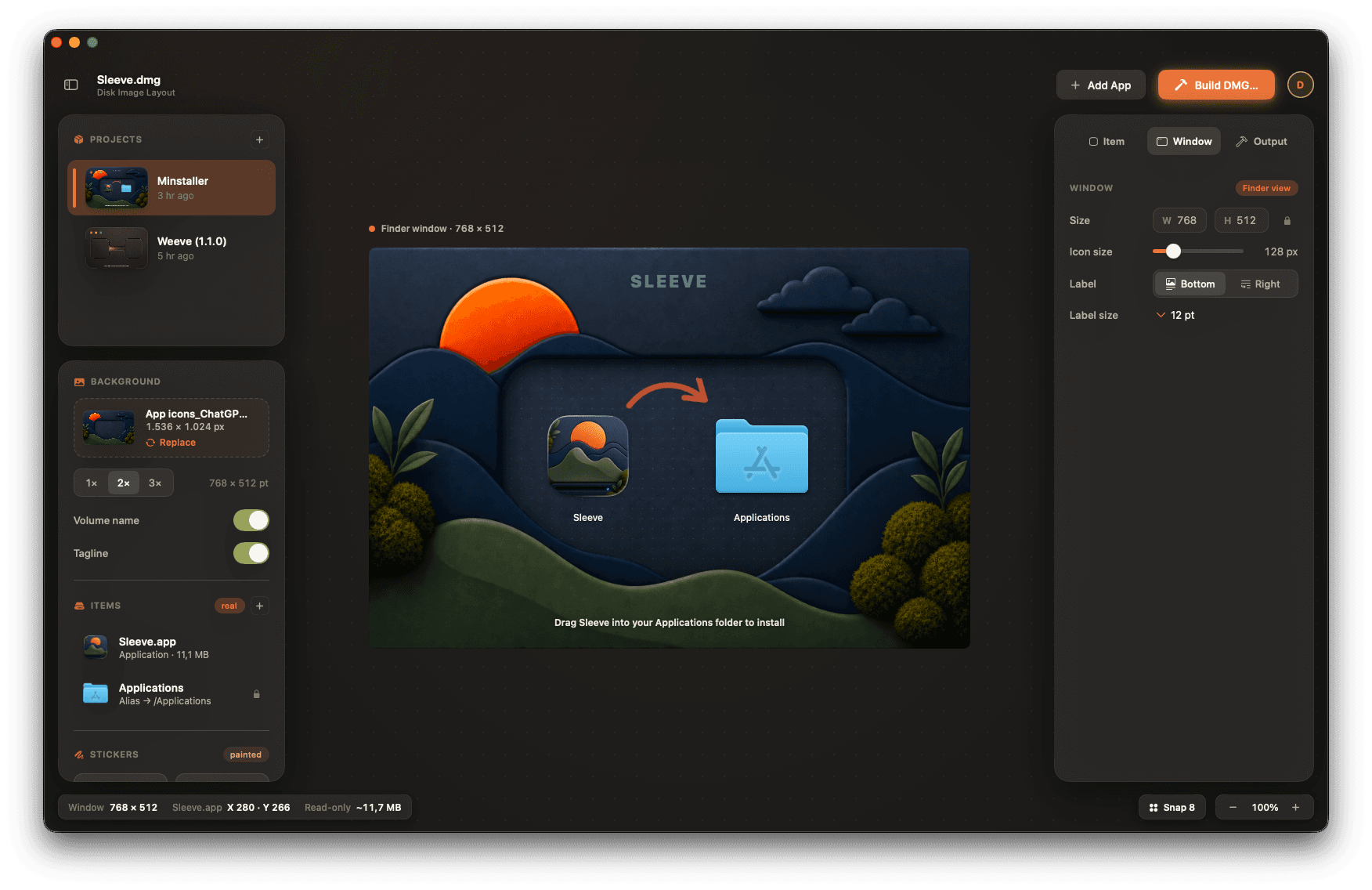Image resolution: width=1372 pixels, height=890 pixels.
Task: Click the painted badge in Stickers
Action: pyautogui.click(x=246, y=754)
